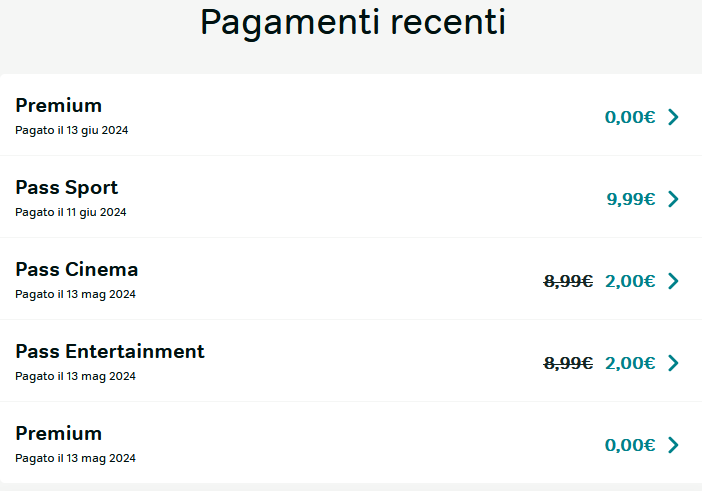
Task: Click the Premium title dated 13 mag
Action: (x=59, y=434)
